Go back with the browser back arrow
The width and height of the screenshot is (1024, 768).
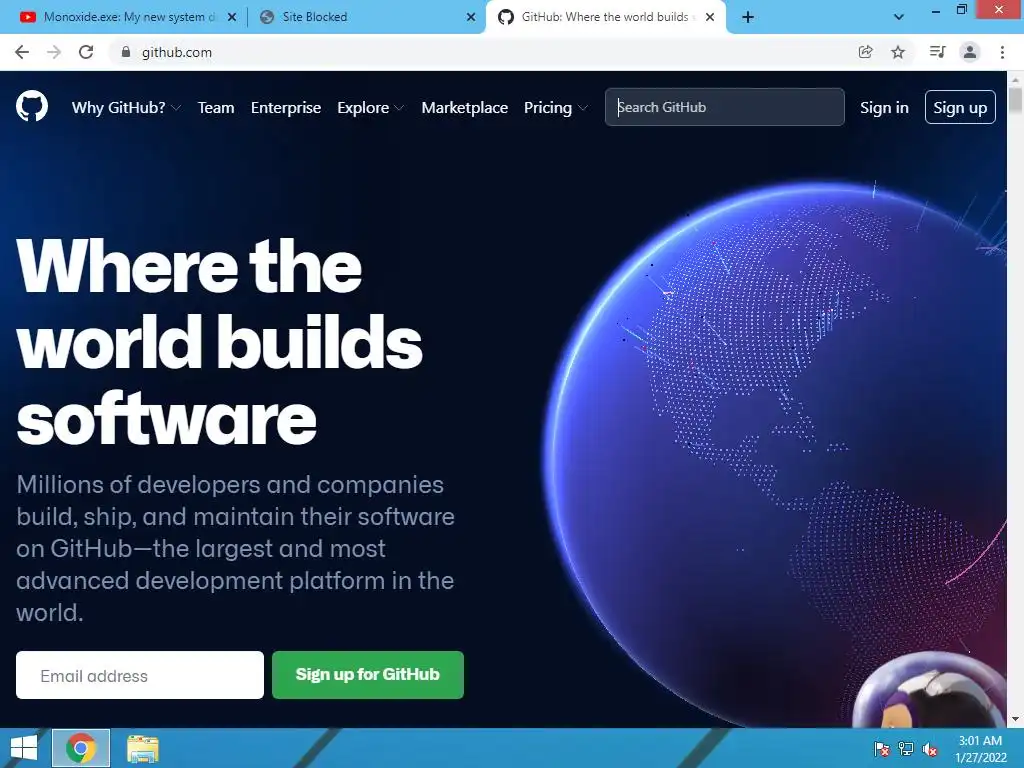[x=22, y=52]
